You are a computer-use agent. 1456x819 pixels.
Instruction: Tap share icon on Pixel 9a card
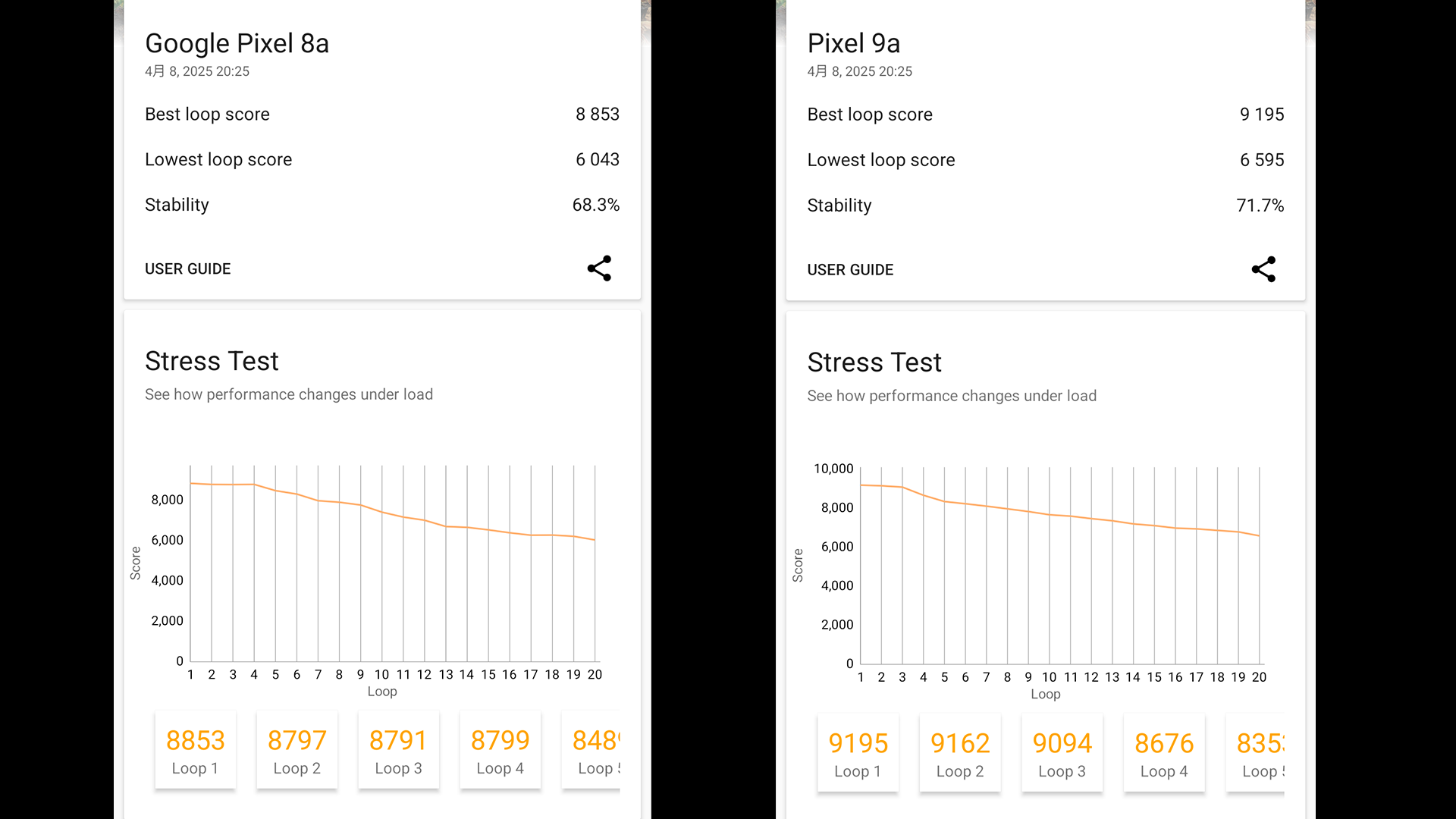click(x=1263, y=269)
